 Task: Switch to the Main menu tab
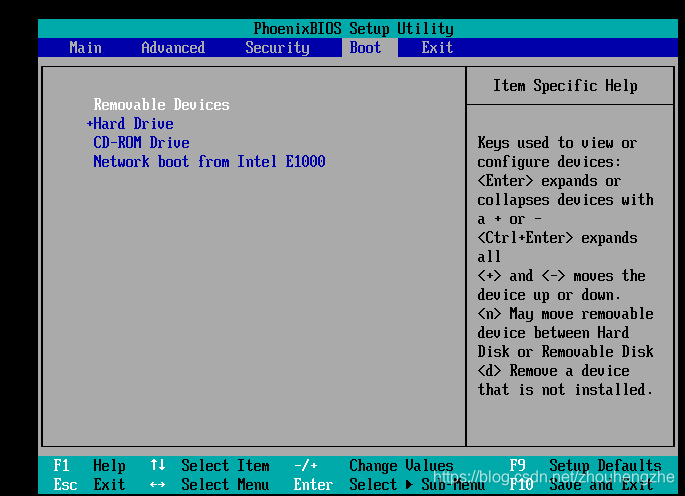[85, 48]
